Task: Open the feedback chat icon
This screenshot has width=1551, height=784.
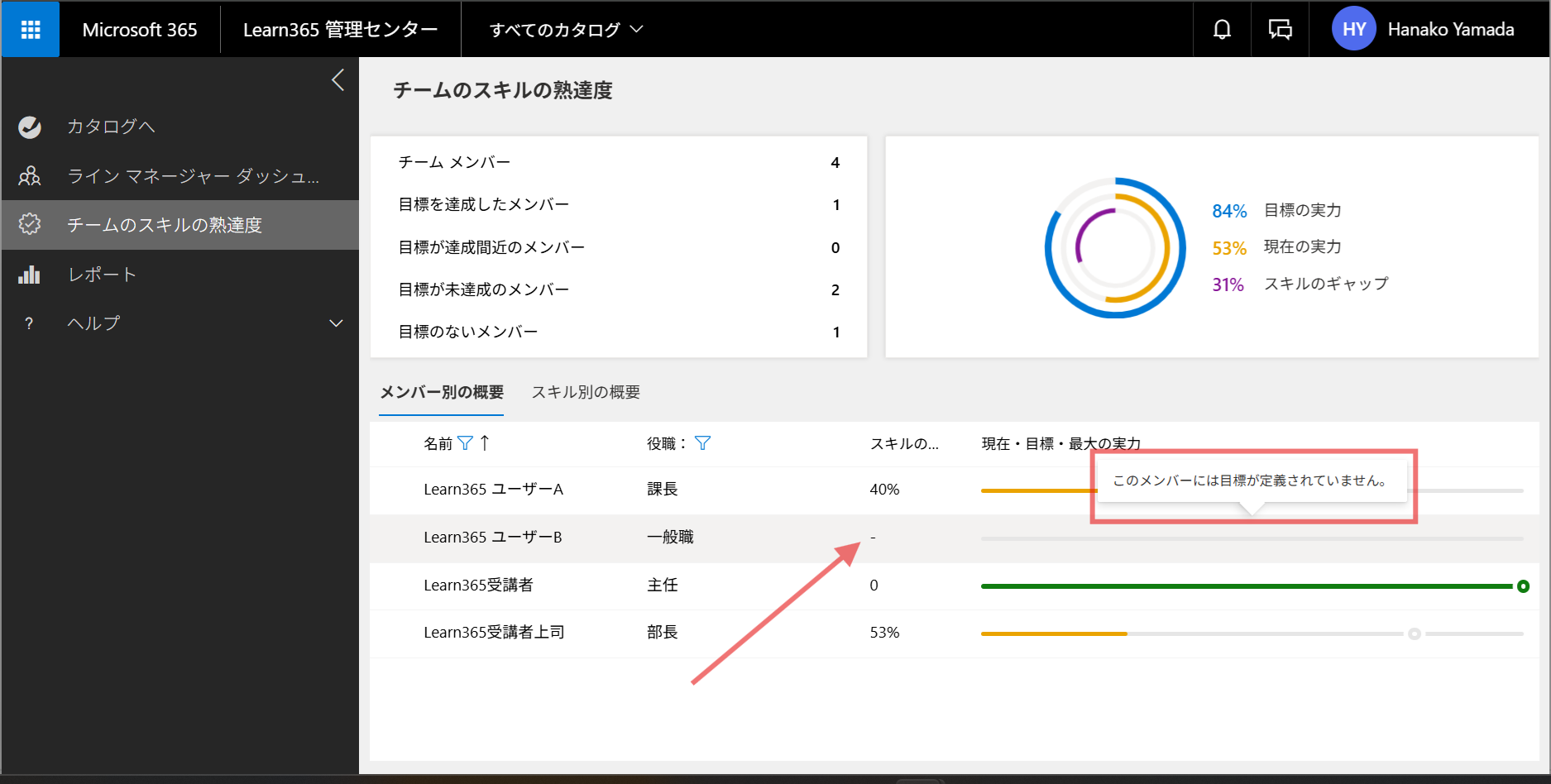Action: click(x=1280, y=30)
